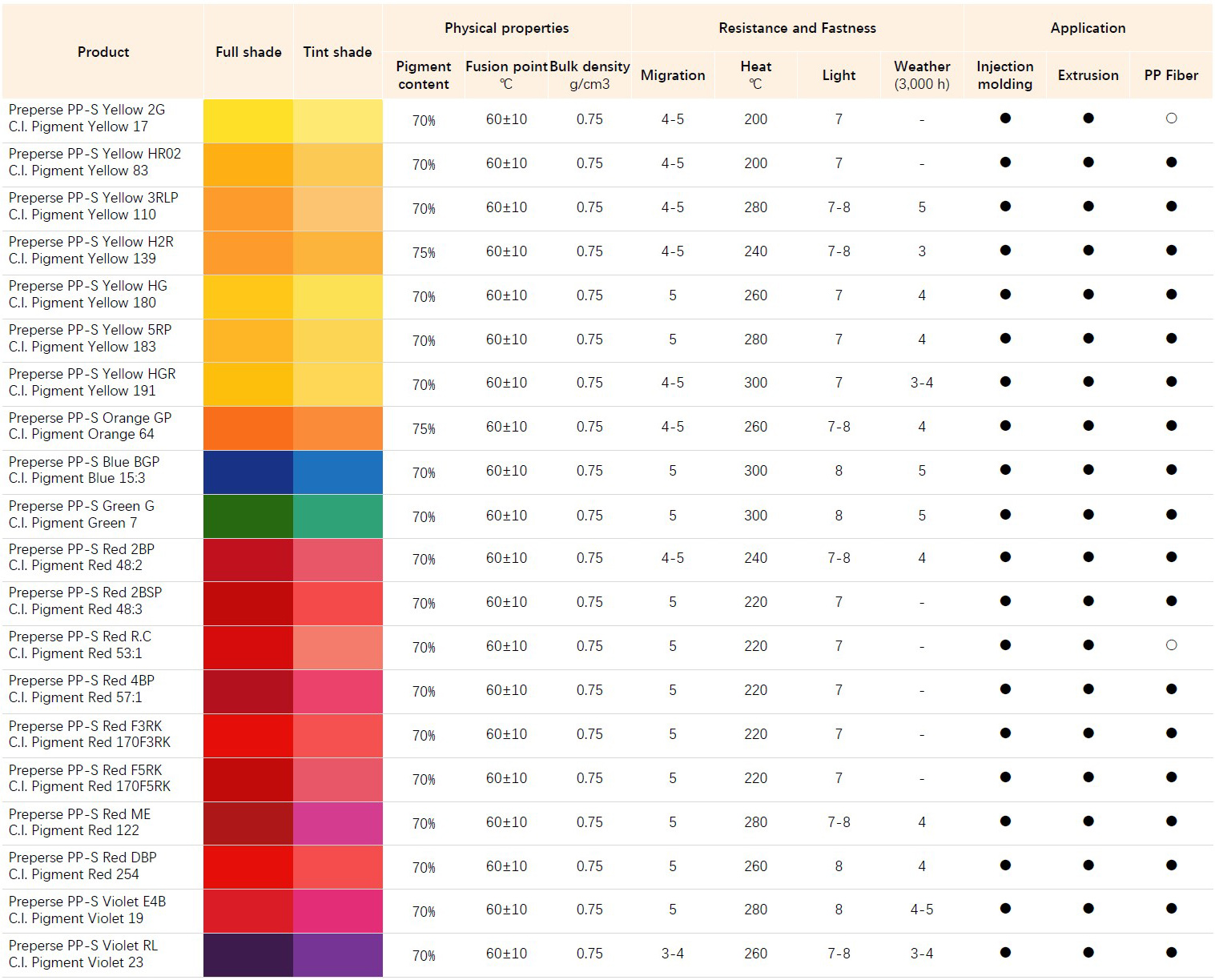The width and height of the screenshot is (1215, 980).
Task: Click Extrusion dot in Green G row
Action: coord(1088,515)
